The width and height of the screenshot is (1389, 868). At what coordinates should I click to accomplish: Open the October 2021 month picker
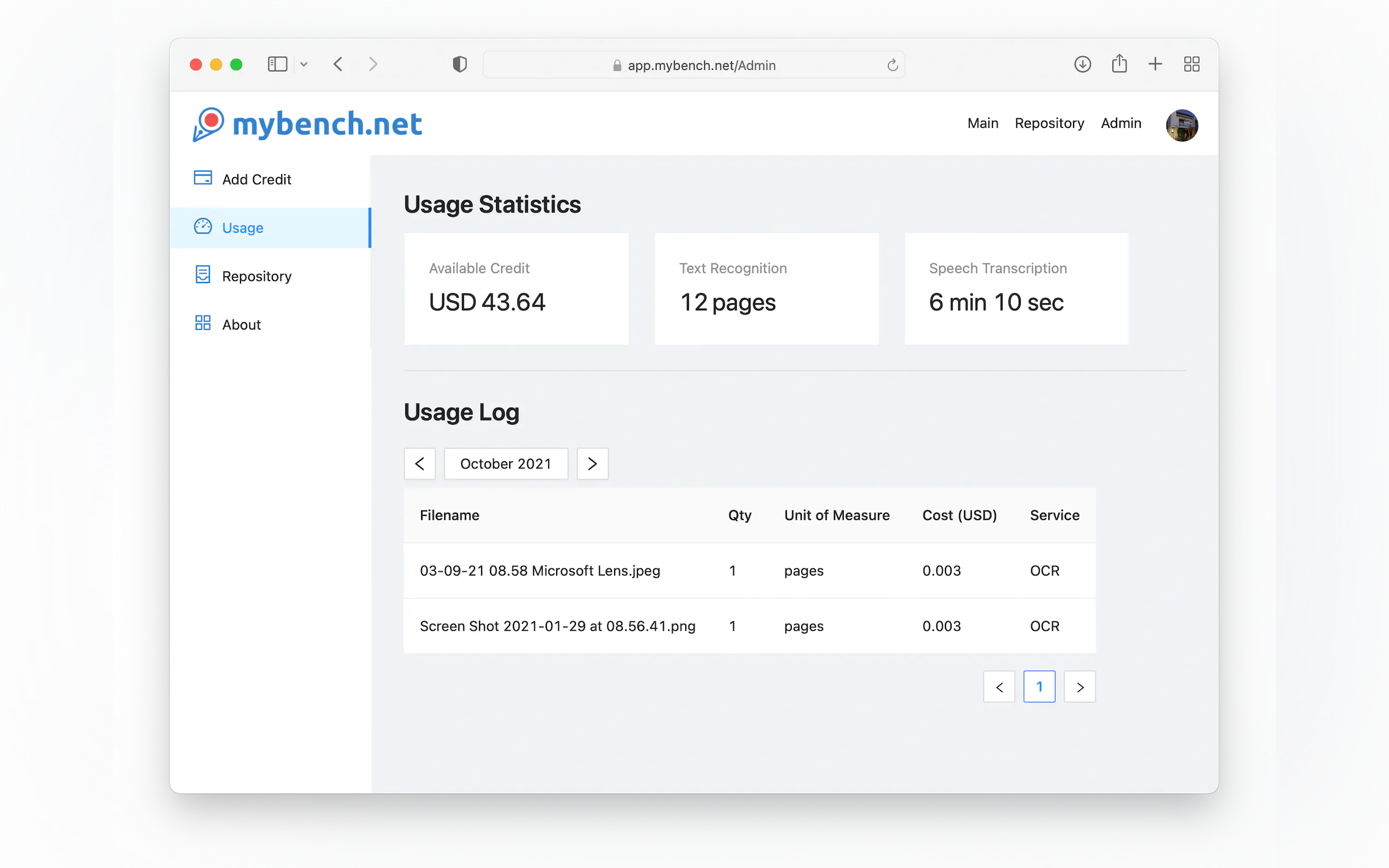[x=505, y=464]
